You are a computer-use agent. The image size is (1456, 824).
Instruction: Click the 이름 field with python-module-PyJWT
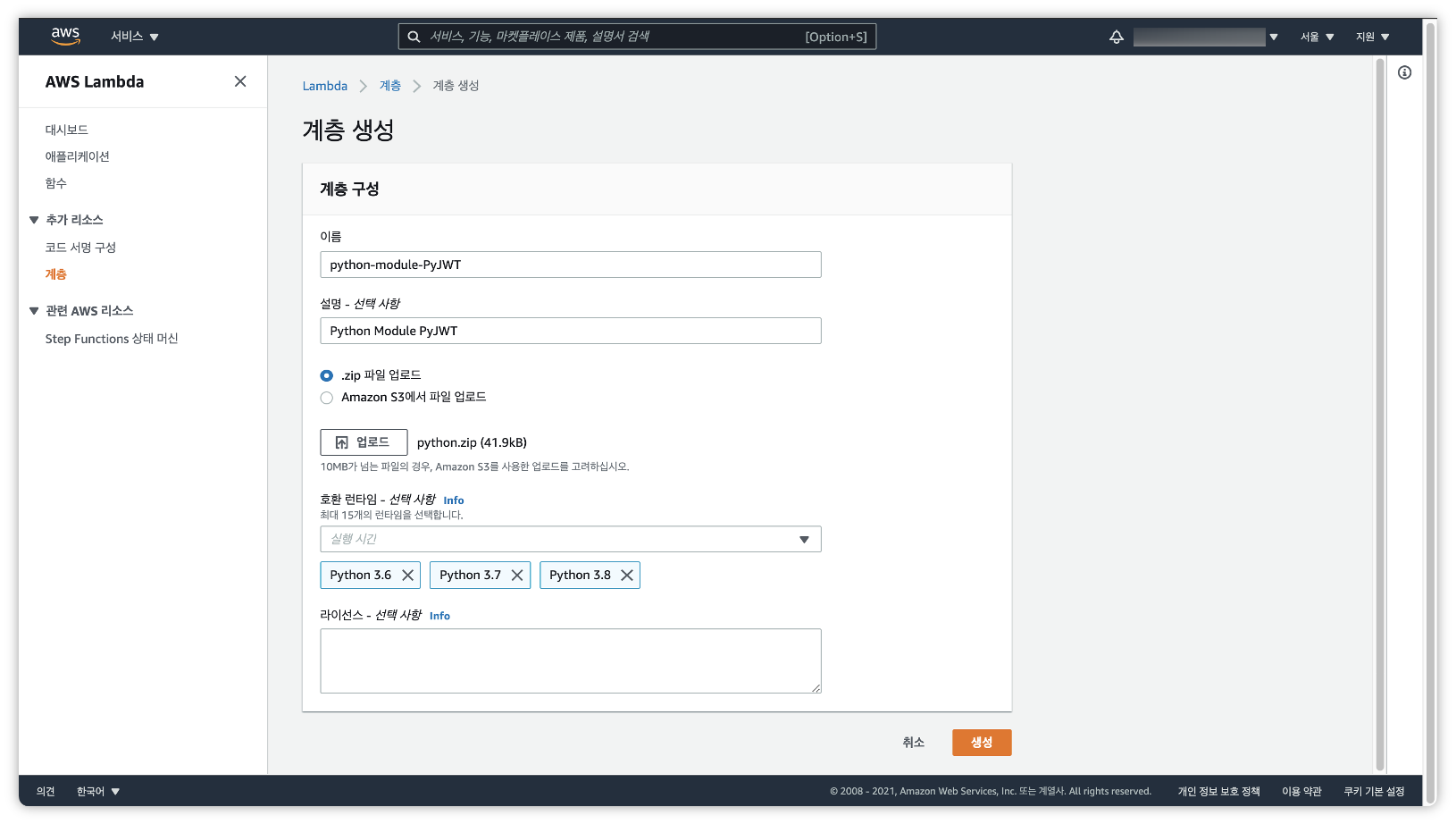point(571,265)
